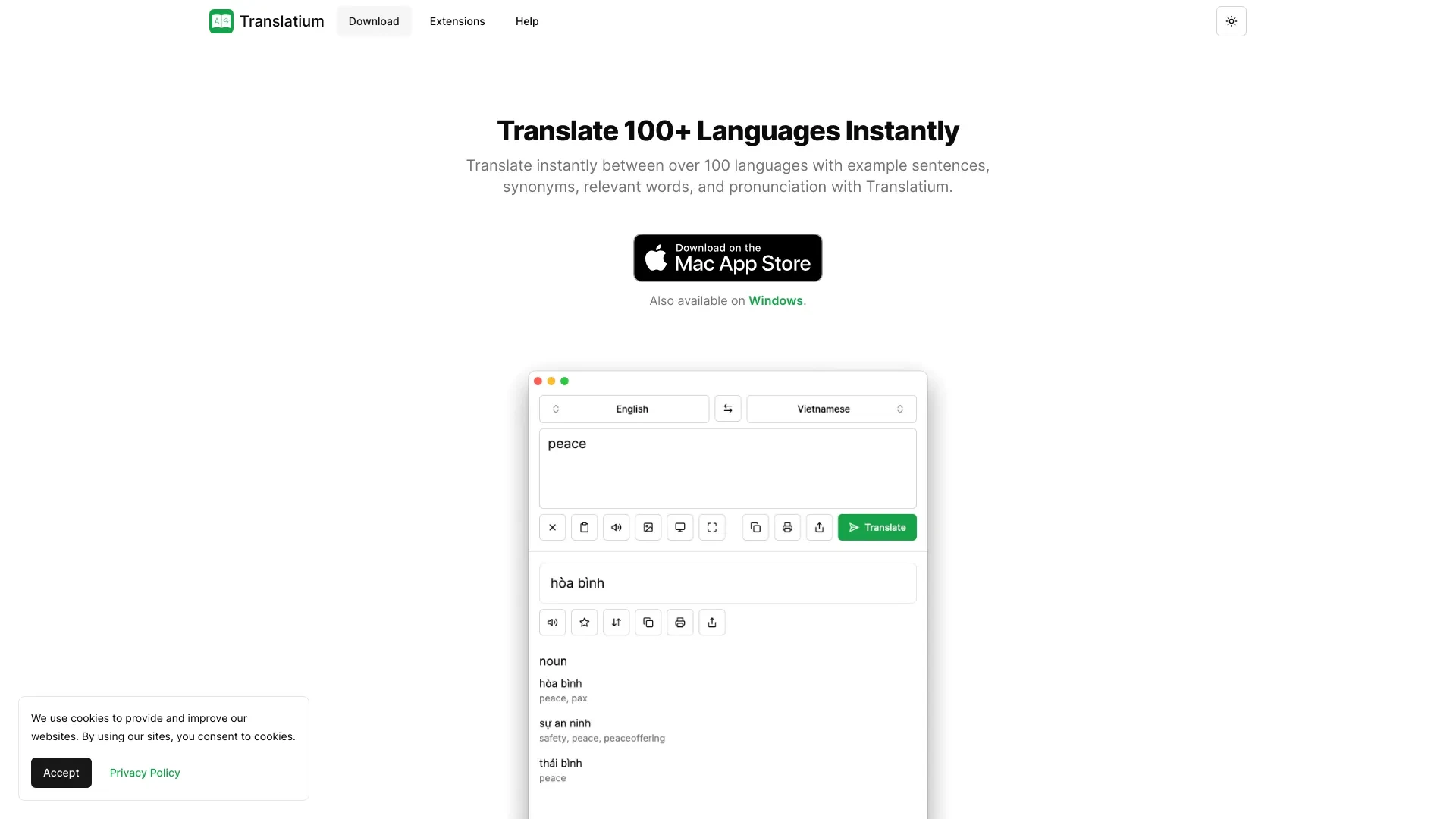Click the share/export translation icon
The image size is (1456, 819).
(x=712, y=622)
